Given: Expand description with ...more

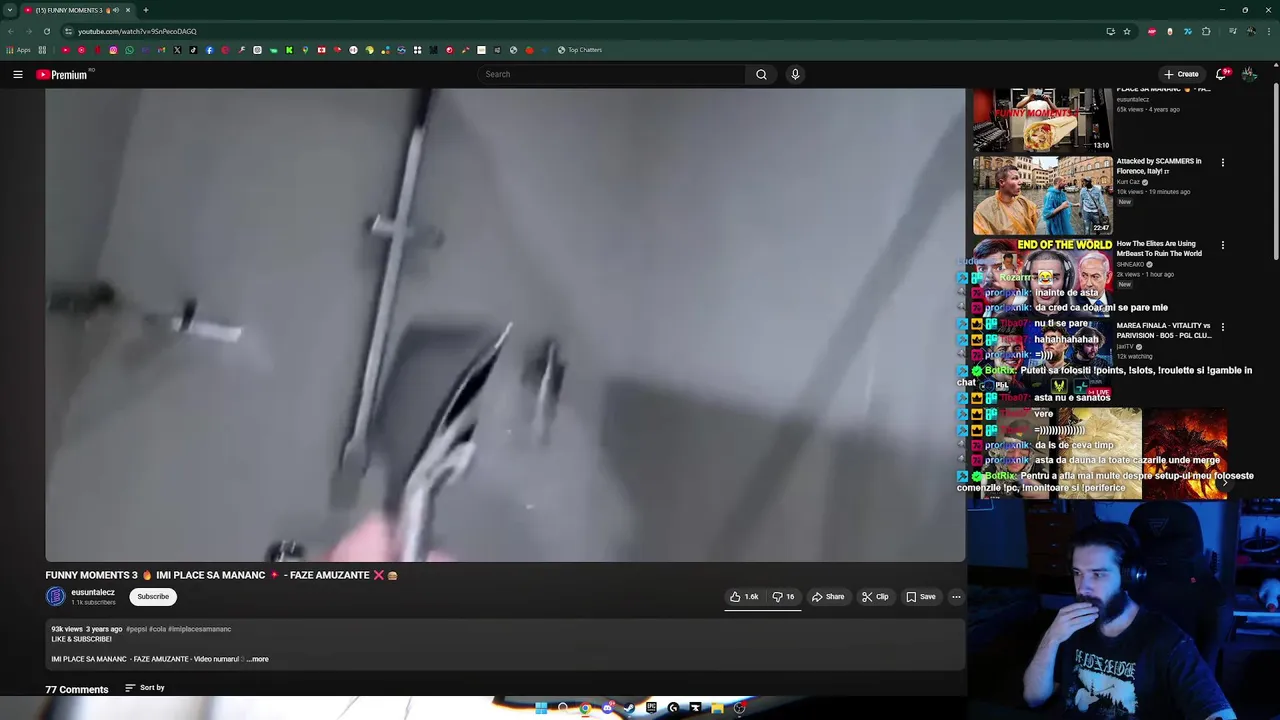Looking at the screenshot, I should point(258,659).
